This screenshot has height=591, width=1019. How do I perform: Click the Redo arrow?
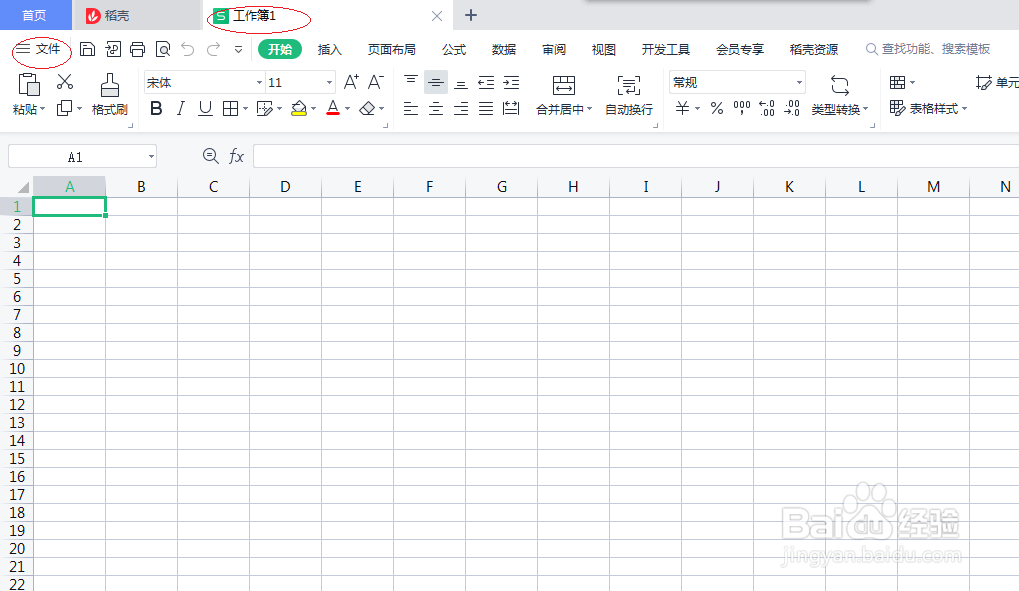[x=213, y=49]
